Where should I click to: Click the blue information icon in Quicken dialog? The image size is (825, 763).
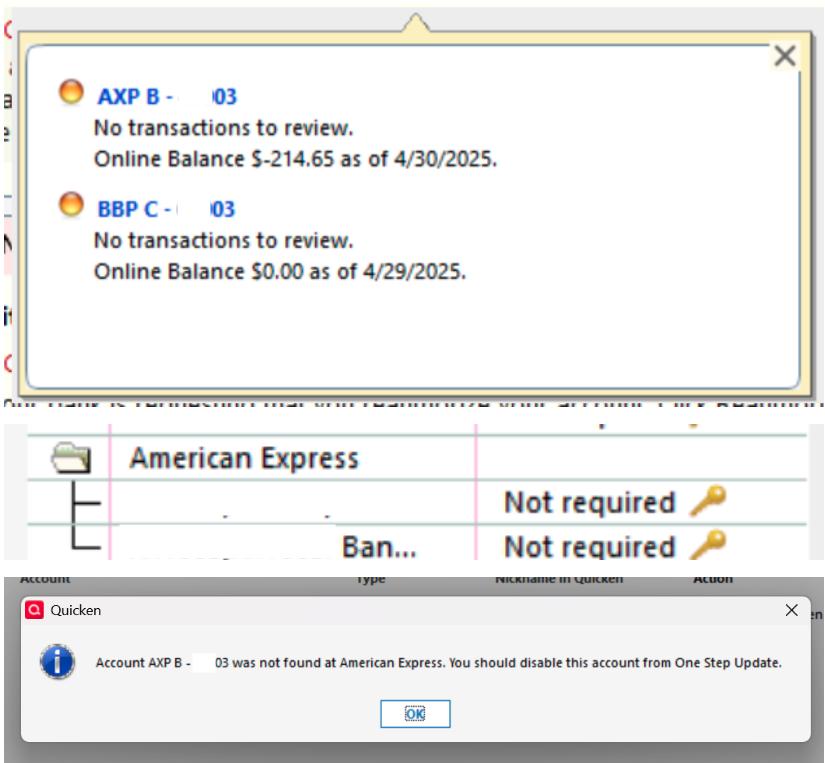57,662
